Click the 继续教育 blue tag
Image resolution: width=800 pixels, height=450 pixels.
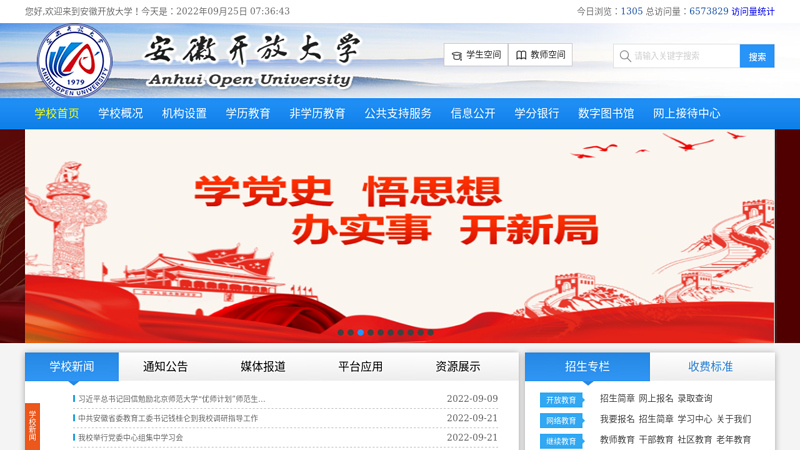coord(561,441)
